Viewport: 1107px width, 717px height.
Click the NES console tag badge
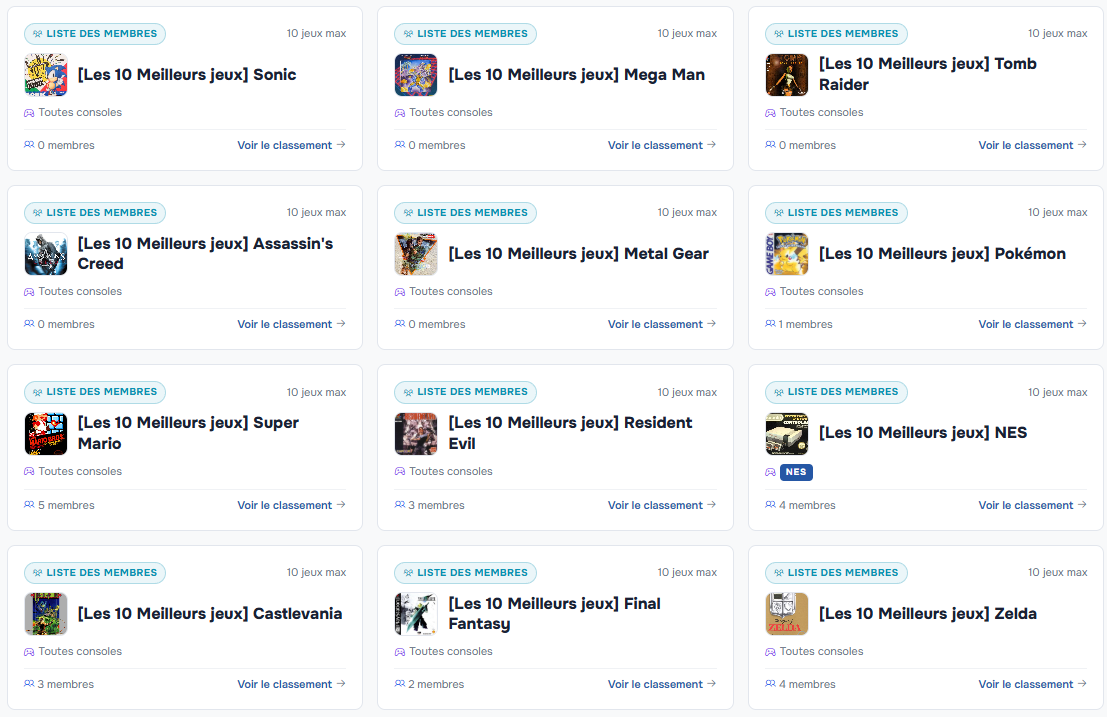point(796,472)
